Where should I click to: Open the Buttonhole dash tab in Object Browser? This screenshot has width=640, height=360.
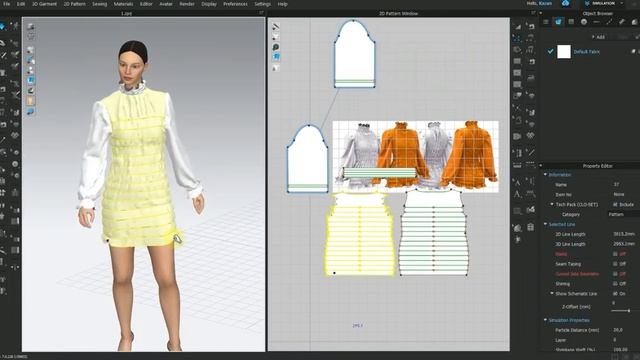pos(596,22)
